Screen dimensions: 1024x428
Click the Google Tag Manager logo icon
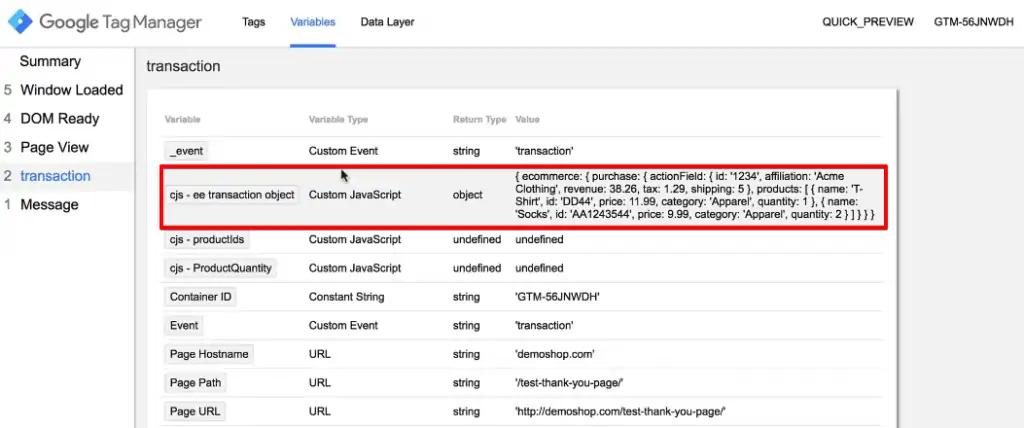[20, 22]
